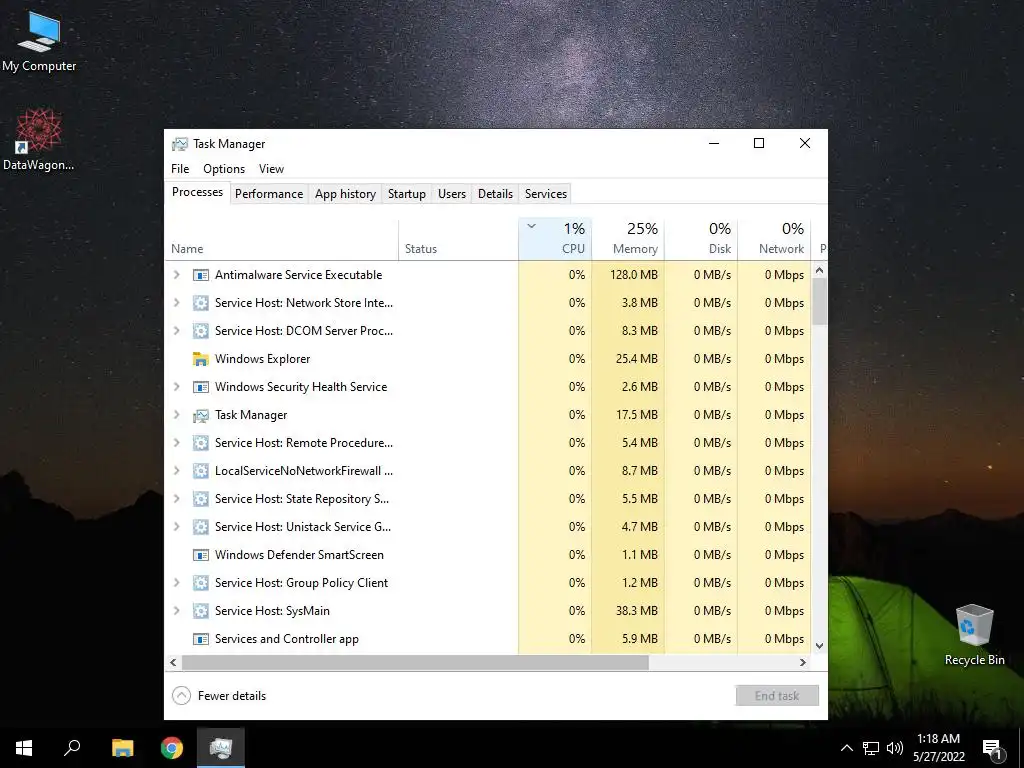Show hidden icons tray chevron
Viewport: 1024px width, 768px height.
coord(846,748)
